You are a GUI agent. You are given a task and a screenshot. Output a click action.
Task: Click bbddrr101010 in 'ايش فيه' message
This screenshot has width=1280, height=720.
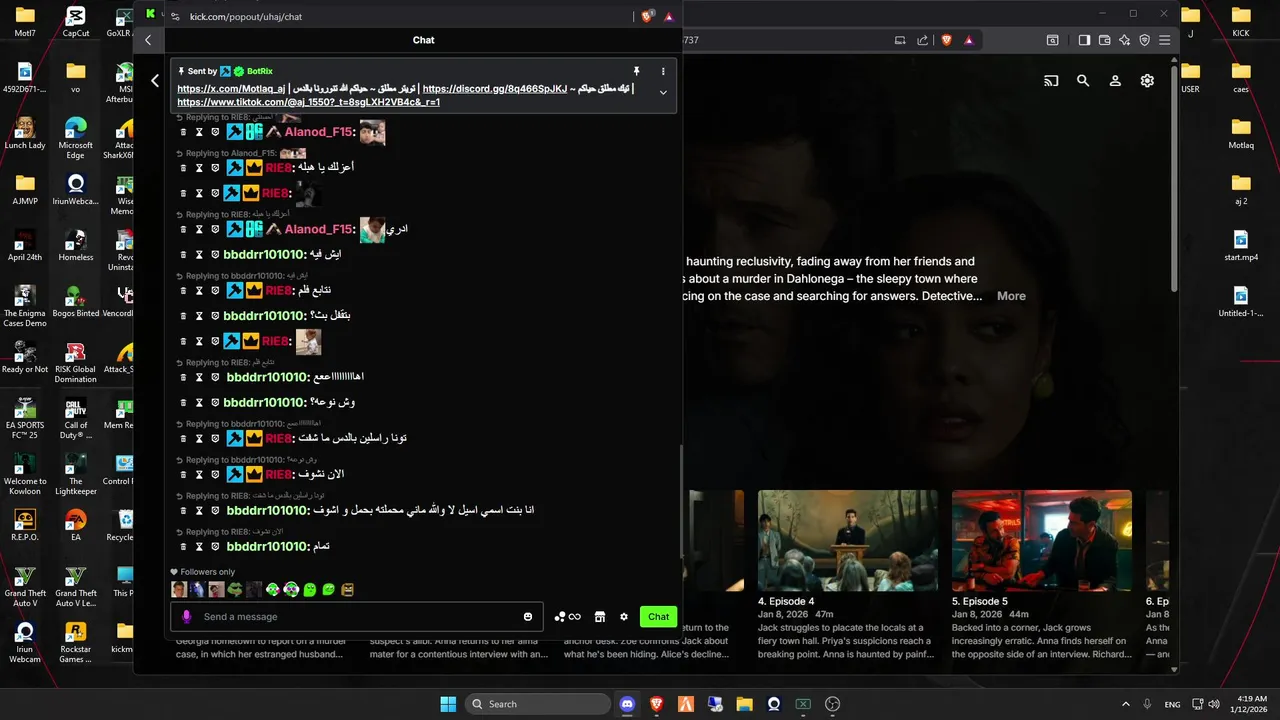tap(263, 255)
